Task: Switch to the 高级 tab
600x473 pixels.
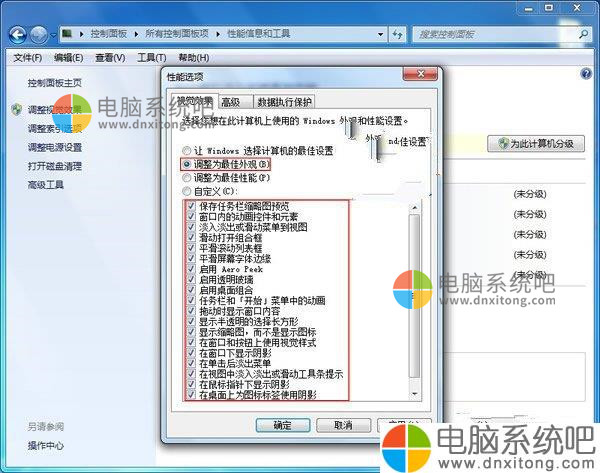Action: 231,101
